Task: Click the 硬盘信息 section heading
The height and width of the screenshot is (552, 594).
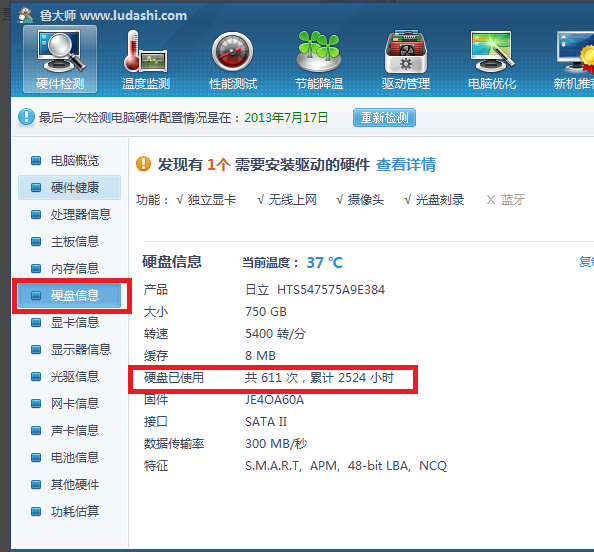Action: [172, 262]
